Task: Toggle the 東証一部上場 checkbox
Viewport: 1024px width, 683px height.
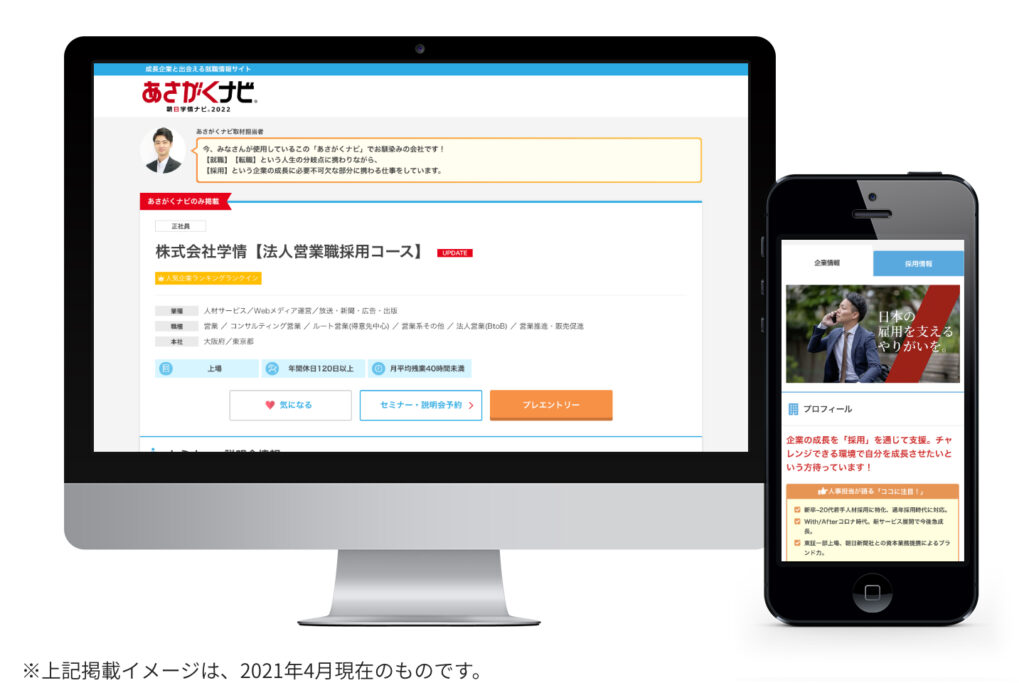Action: [797, 544]
